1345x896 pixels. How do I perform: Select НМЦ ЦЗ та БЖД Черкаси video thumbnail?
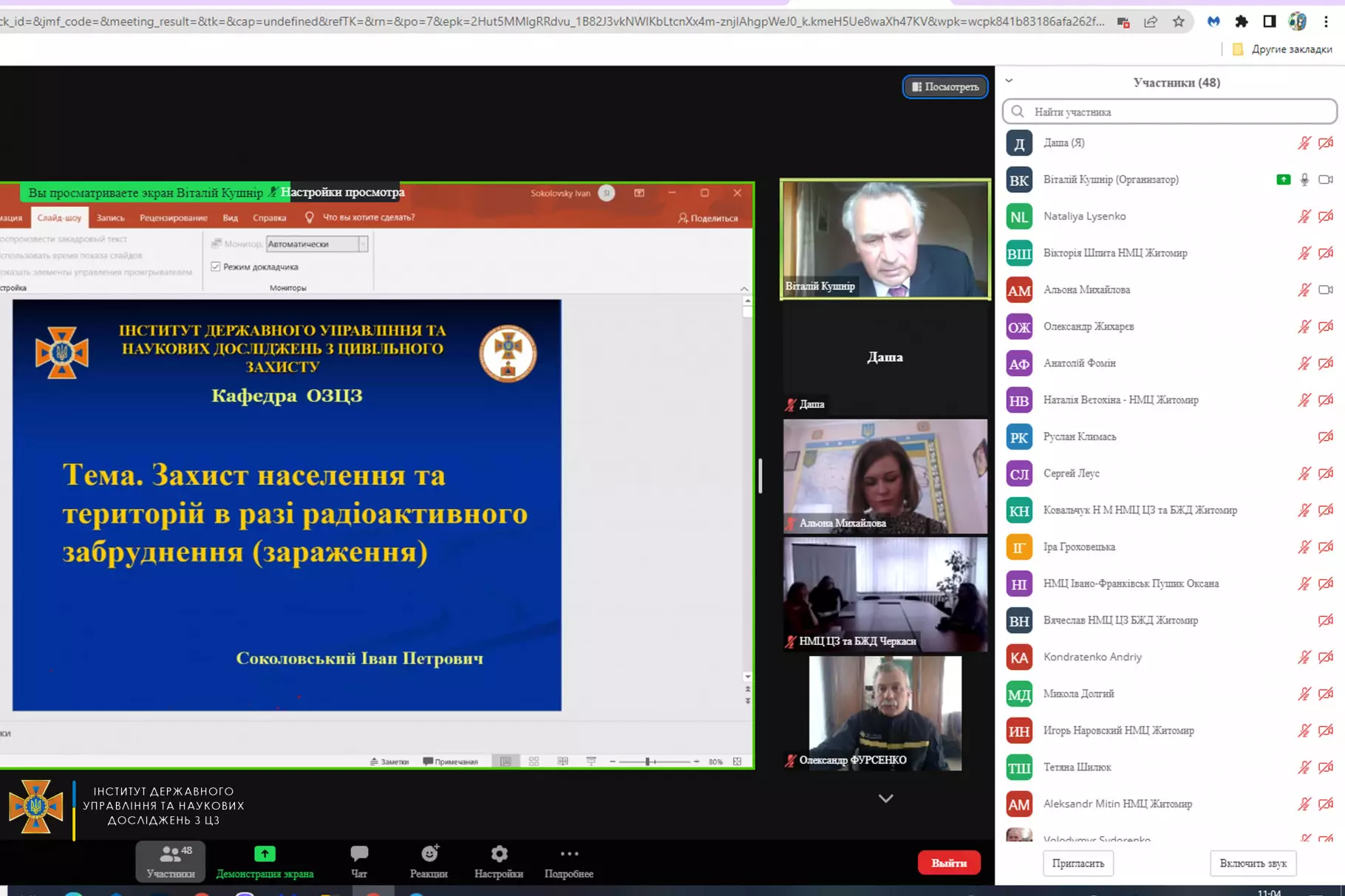tap(885, 595)
